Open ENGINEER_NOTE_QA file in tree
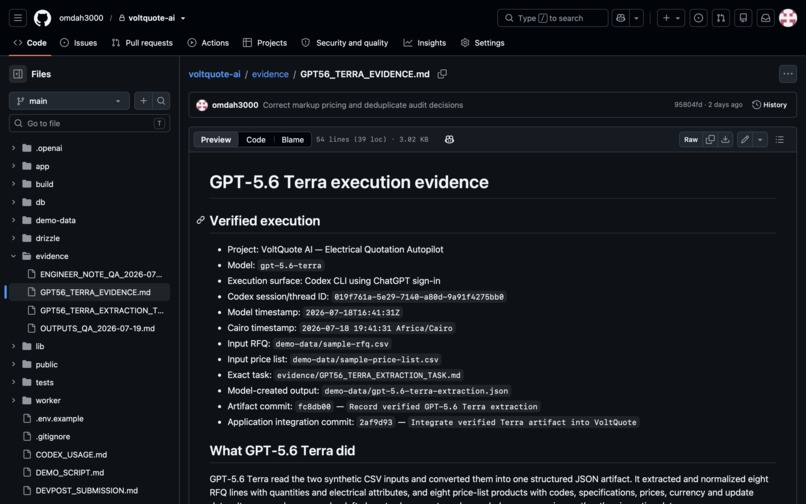Screen dimensions: 806x504 (100, 274)
